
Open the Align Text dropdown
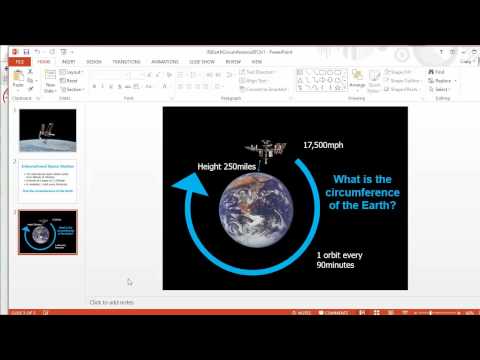click(254, 81)
